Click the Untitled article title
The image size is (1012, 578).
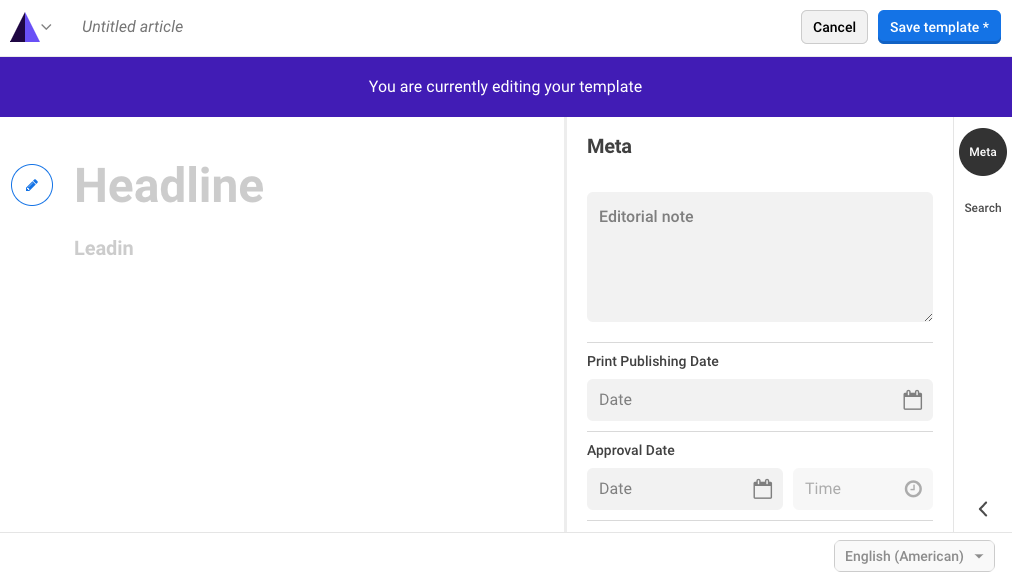point(132,27)
